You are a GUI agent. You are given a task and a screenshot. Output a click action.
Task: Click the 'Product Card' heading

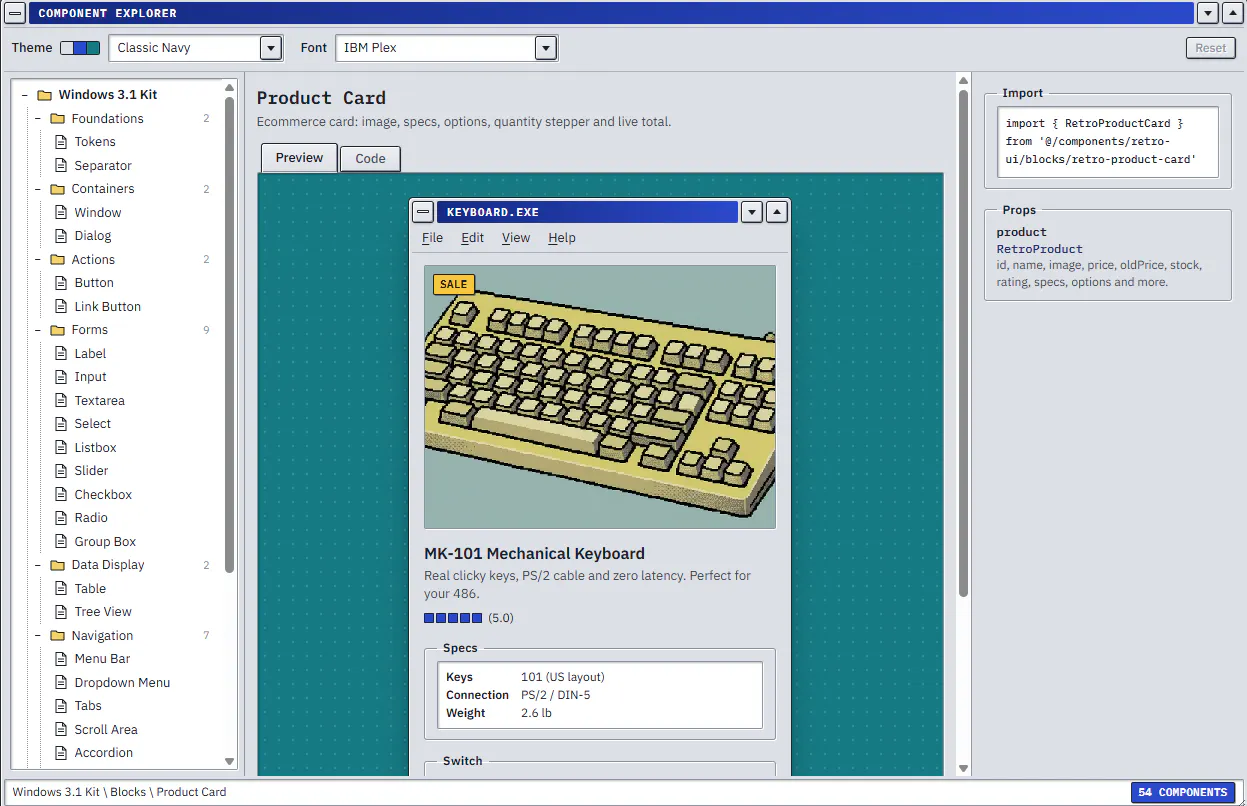[x=321, y=98]
